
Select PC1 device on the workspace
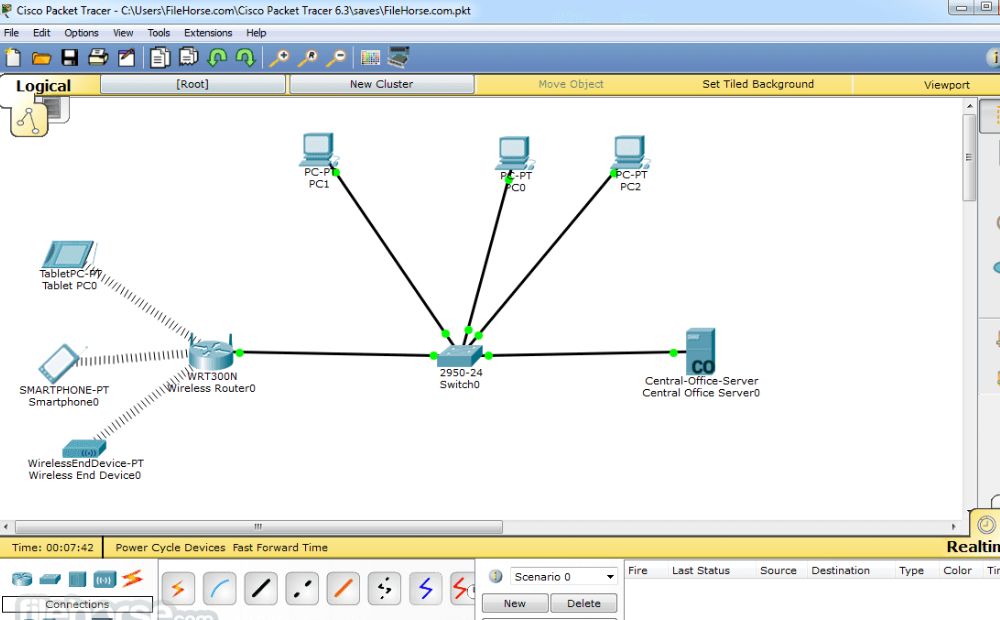click(x=318, y=151)
